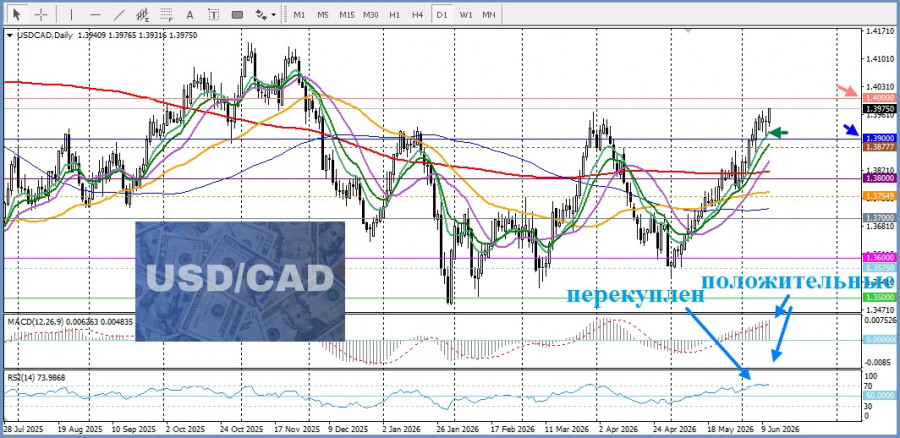Click the 1.39000 price level label
This screenshot has width=900, height=438.
click(x=880, y=138)
